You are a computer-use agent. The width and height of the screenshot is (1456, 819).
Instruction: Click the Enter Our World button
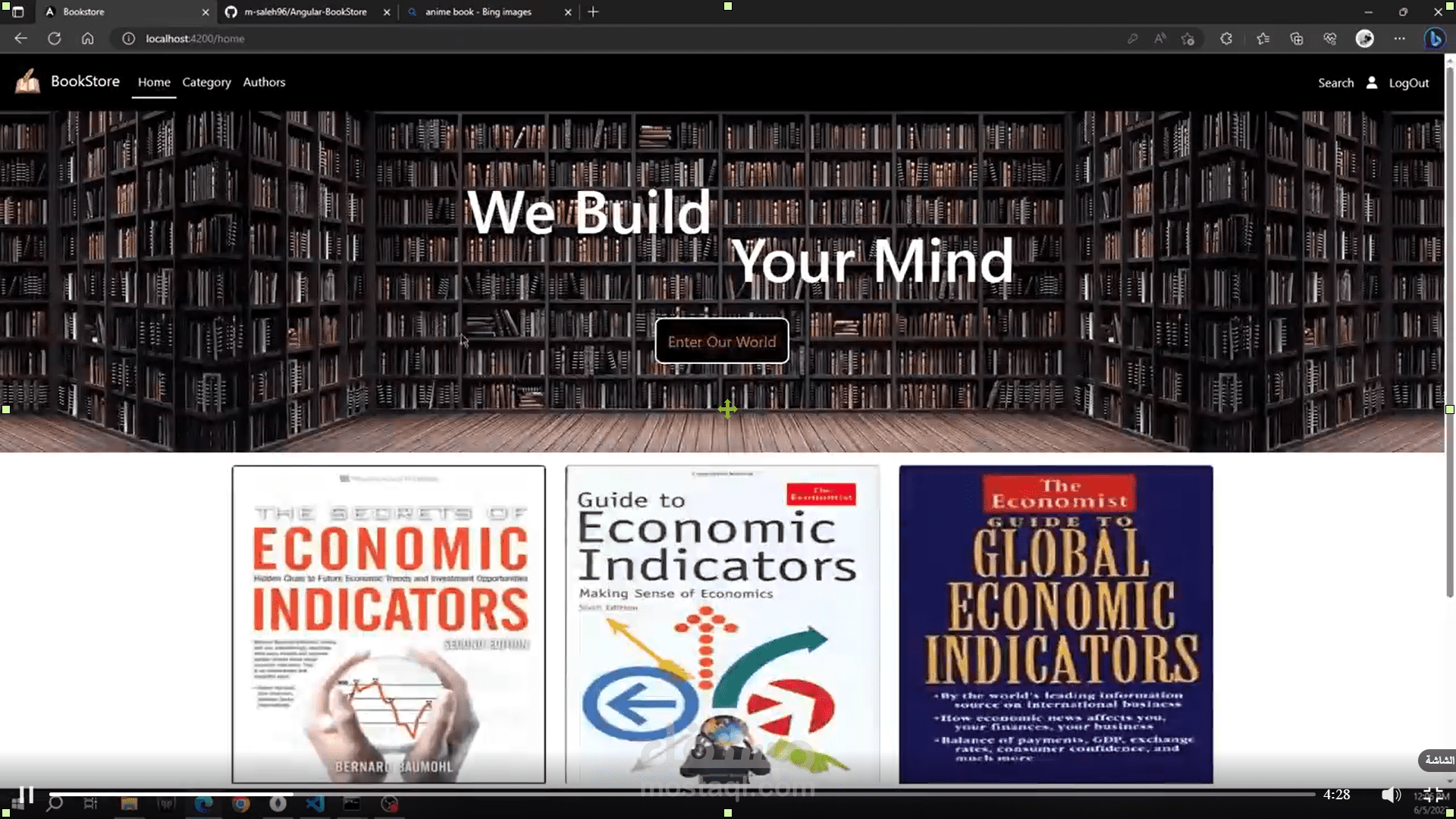pos(721,341)
